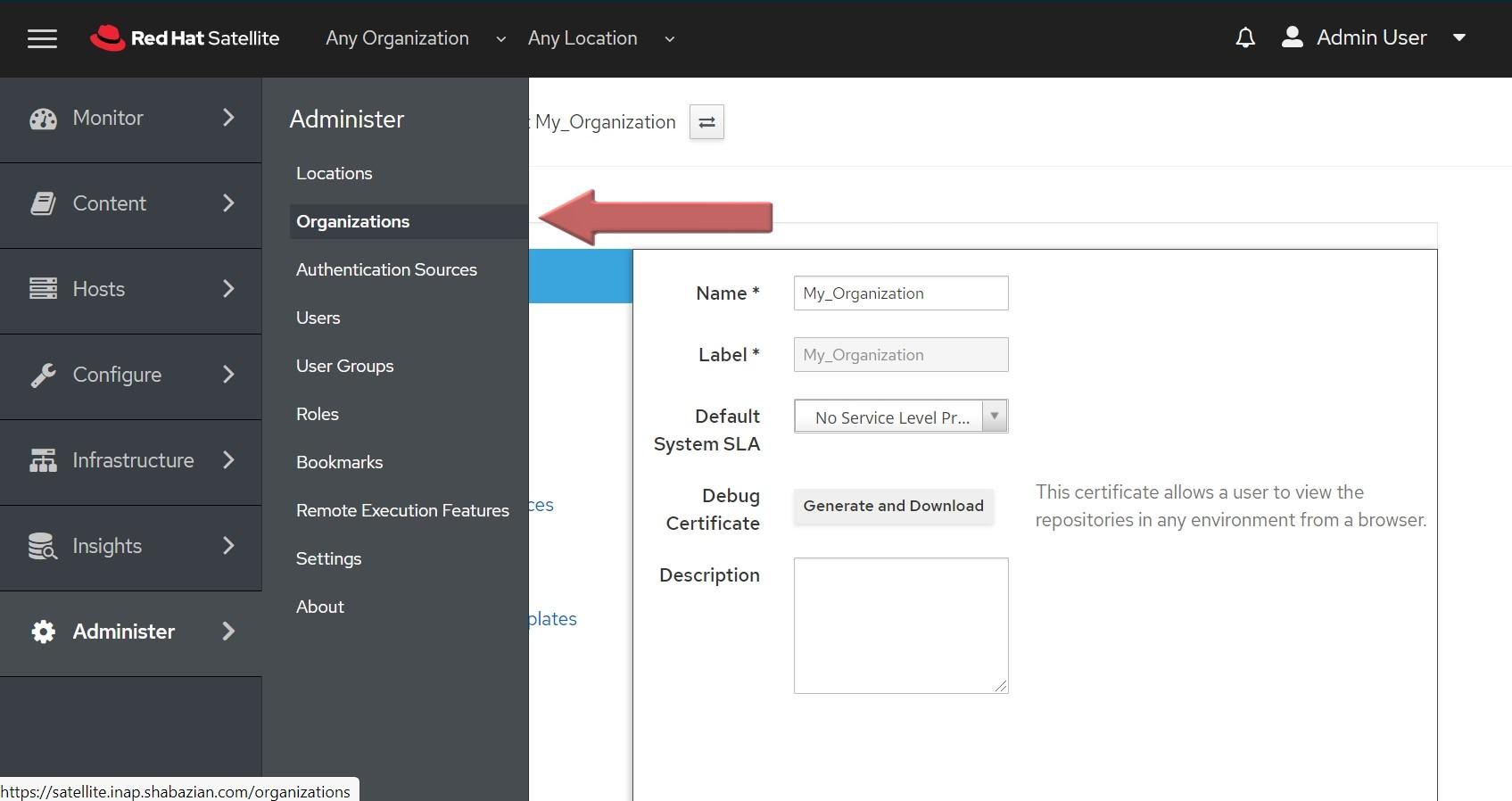Open the Any Organization dropdown
The image size is (1512, 801).
[x=415, y=38]
